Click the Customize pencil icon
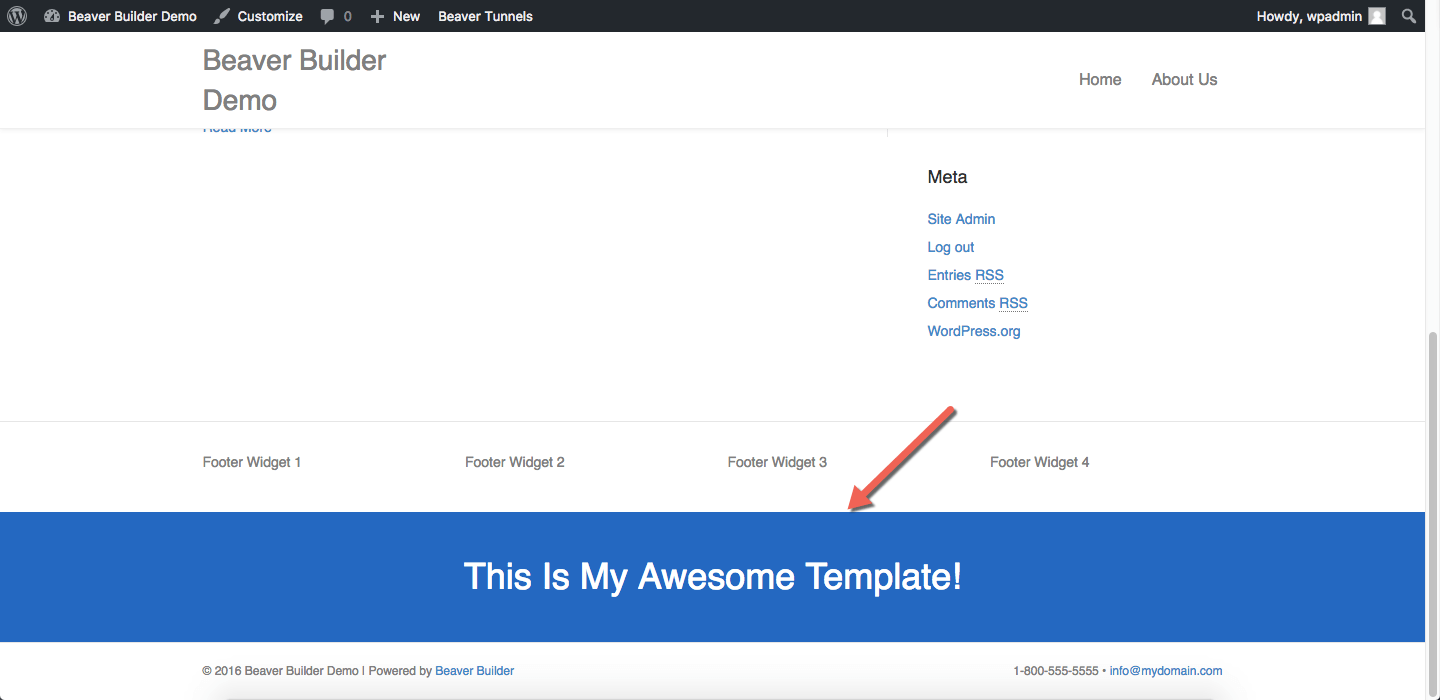Viewport: 1440px width, 700px height. point(220,15)
